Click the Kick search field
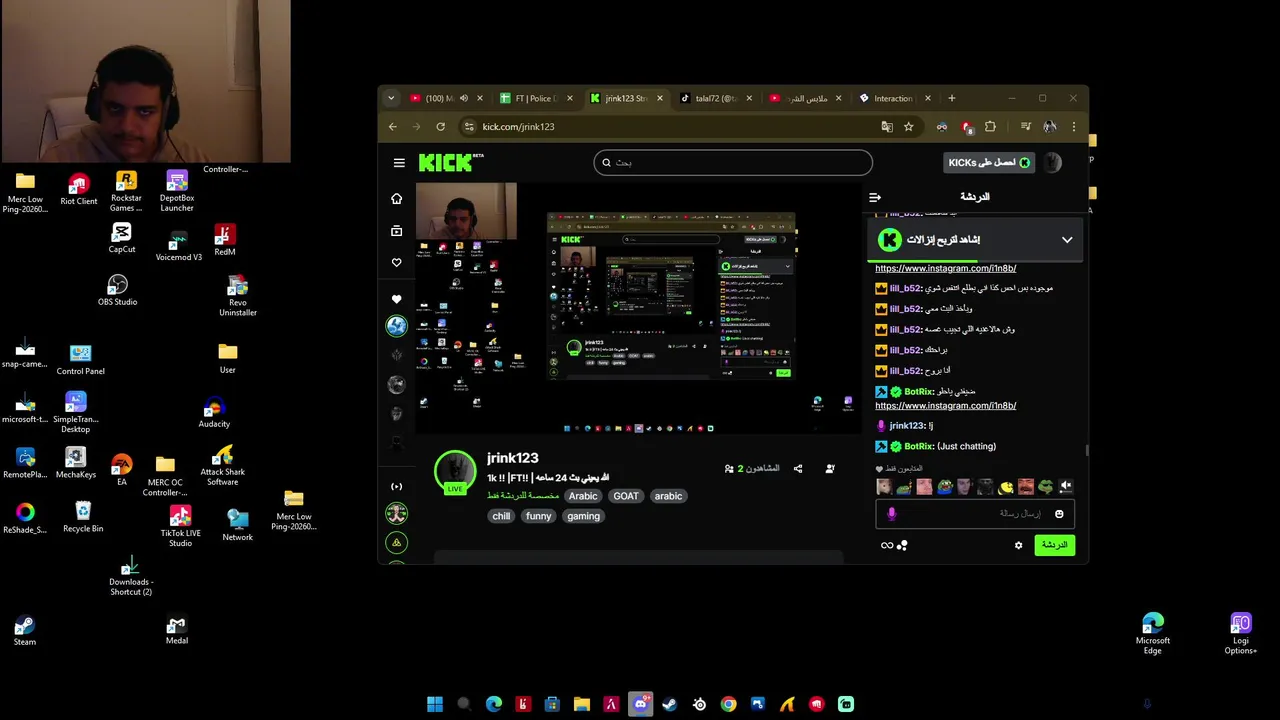1280x720 pixels. coord(733,162)
